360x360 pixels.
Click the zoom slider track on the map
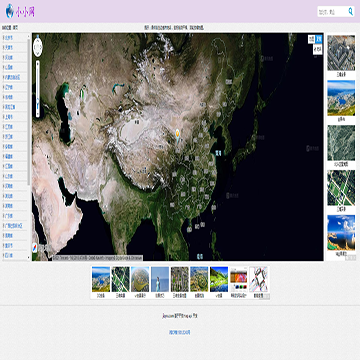[x=38, y=88]
